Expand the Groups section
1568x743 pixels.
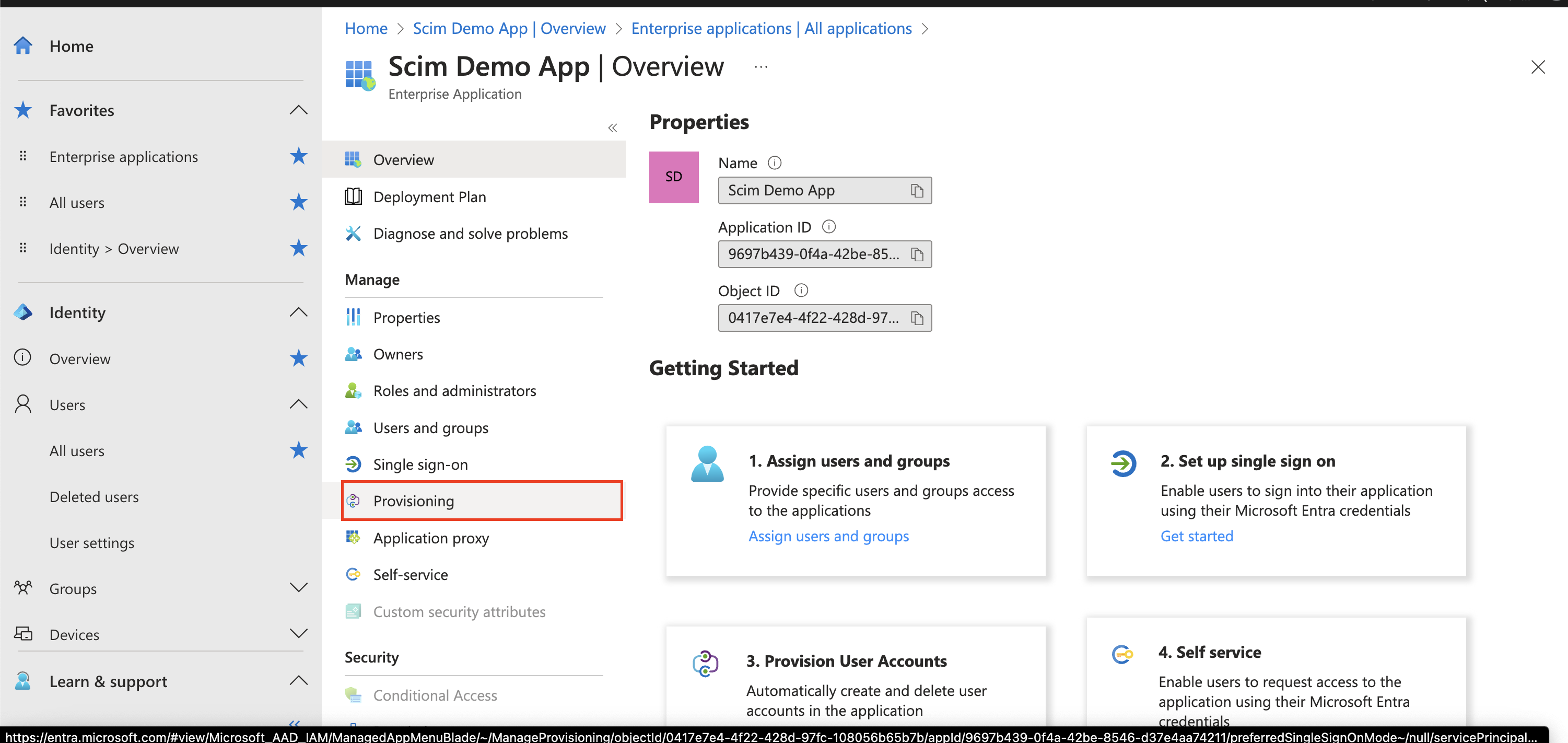pyautogui.click(x=298, y=588)
